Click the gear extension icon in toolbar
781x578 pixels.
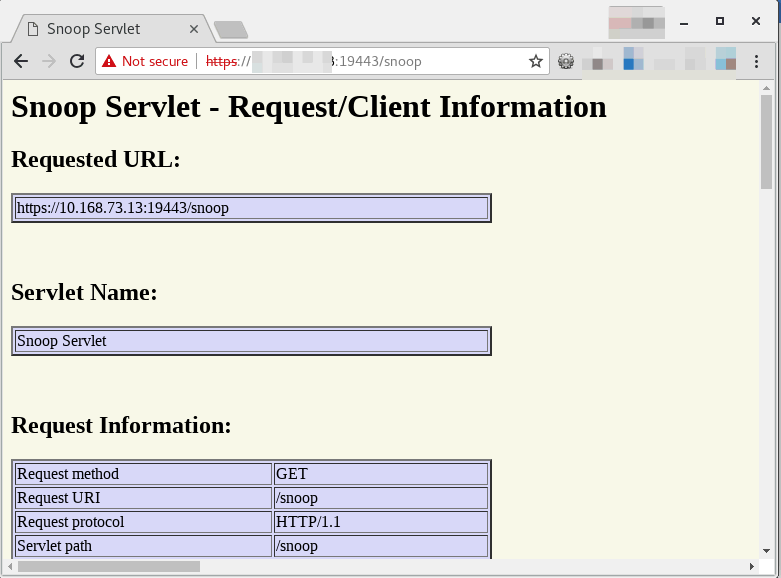click(566, 61)
